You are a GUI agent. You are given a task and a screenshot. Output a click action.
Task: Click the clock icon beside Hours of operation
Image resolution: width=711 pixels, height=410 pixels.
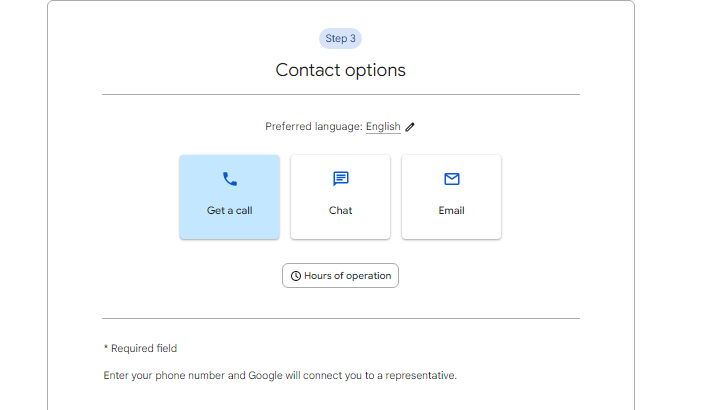click(296, 276)
